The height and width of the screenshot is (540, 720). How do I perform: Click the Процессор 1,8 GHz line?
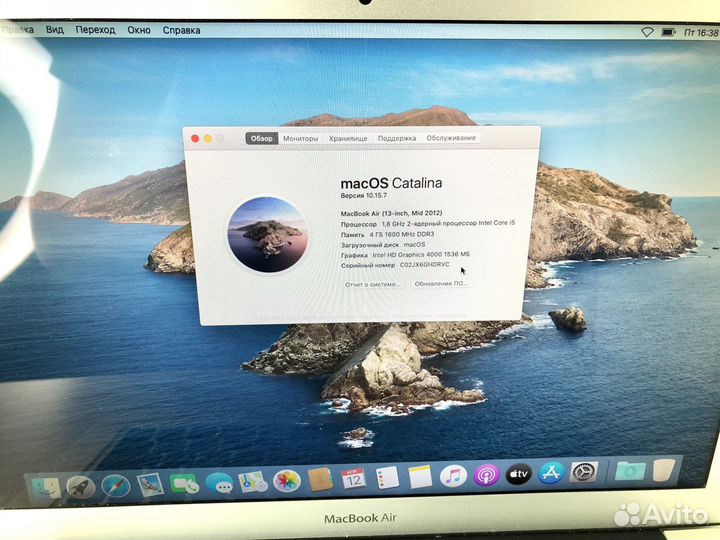(x=428, y=224)
